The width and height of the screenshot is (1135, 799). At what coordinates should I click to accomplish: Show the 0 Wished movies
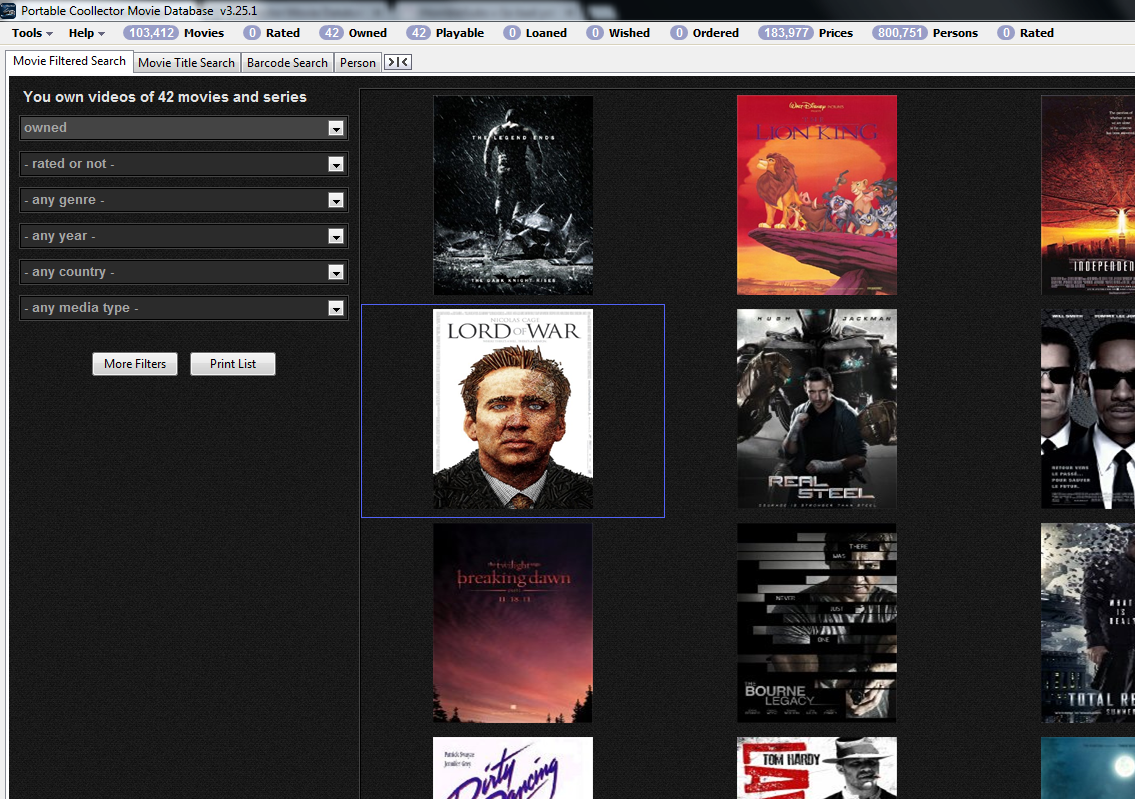(x=618, y=33)
